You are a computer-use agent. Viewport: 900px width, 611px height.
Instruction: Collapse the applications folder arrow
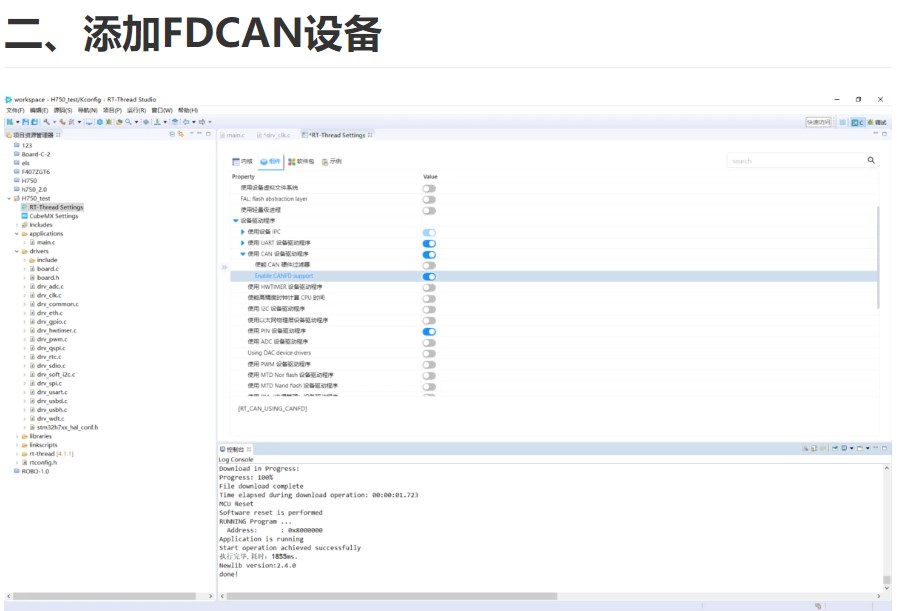(x=16, y=234)
